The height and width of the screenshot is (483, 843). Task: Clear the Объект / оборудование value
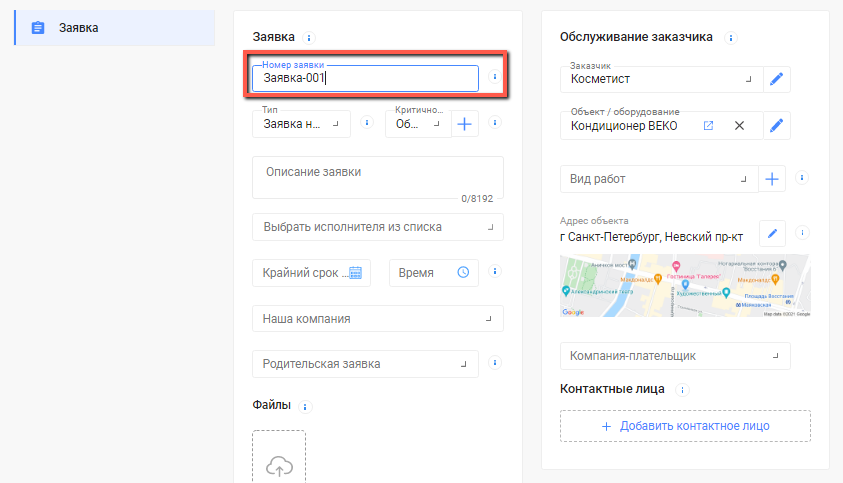point(739,125)
